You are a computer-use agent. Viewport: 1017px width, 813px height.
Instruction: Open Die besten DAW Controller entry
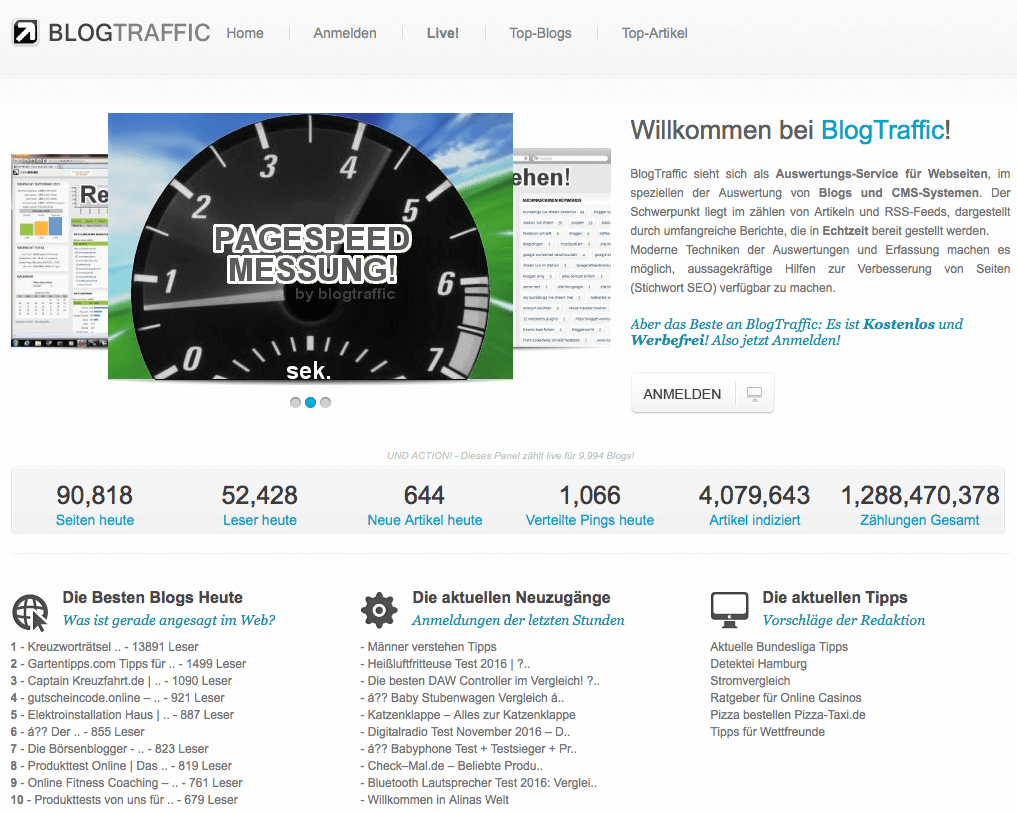coord(481,681)
